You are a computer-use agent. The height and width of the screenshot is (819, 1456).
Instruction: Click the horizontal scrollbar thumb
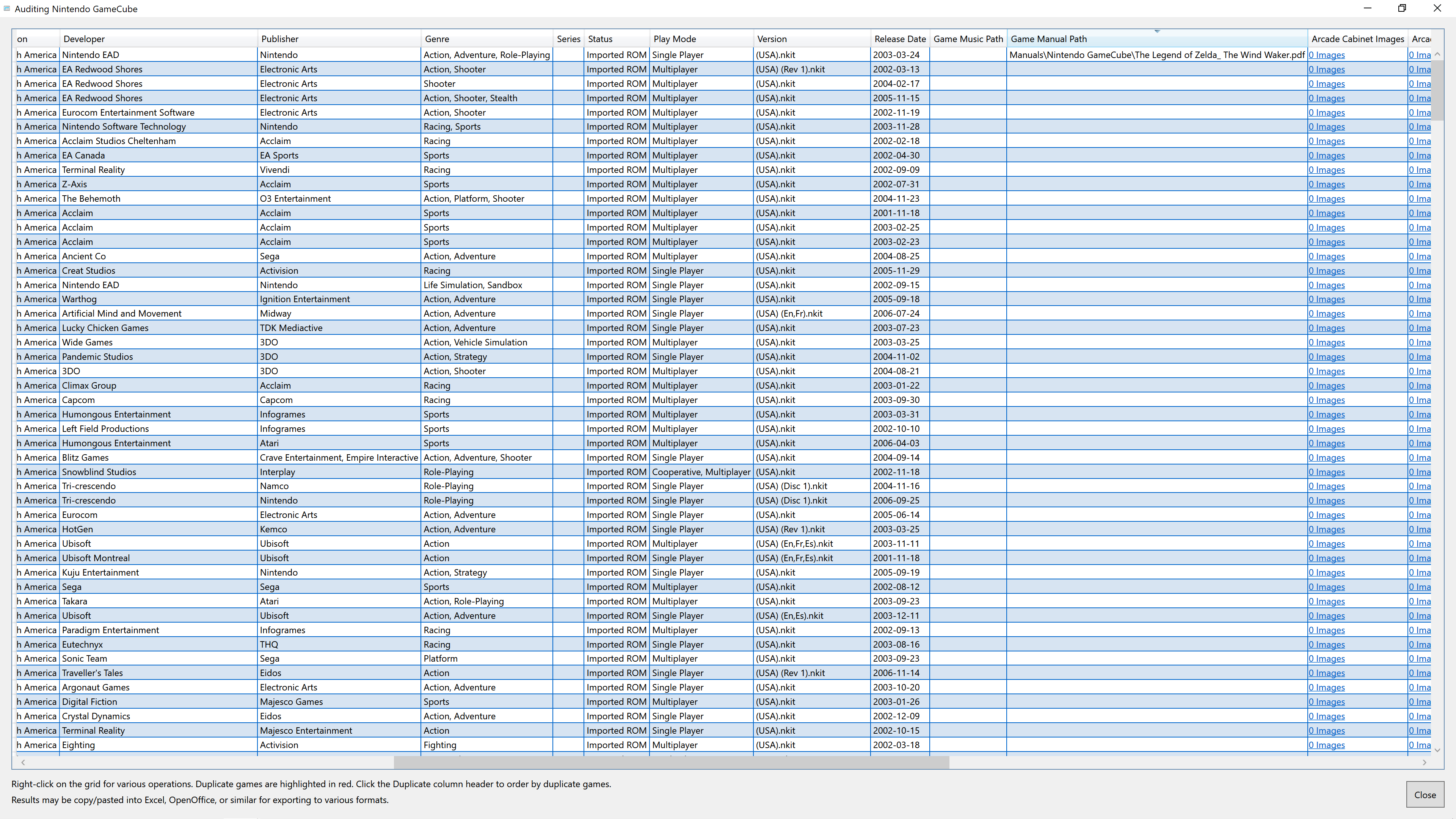(672, 763)
